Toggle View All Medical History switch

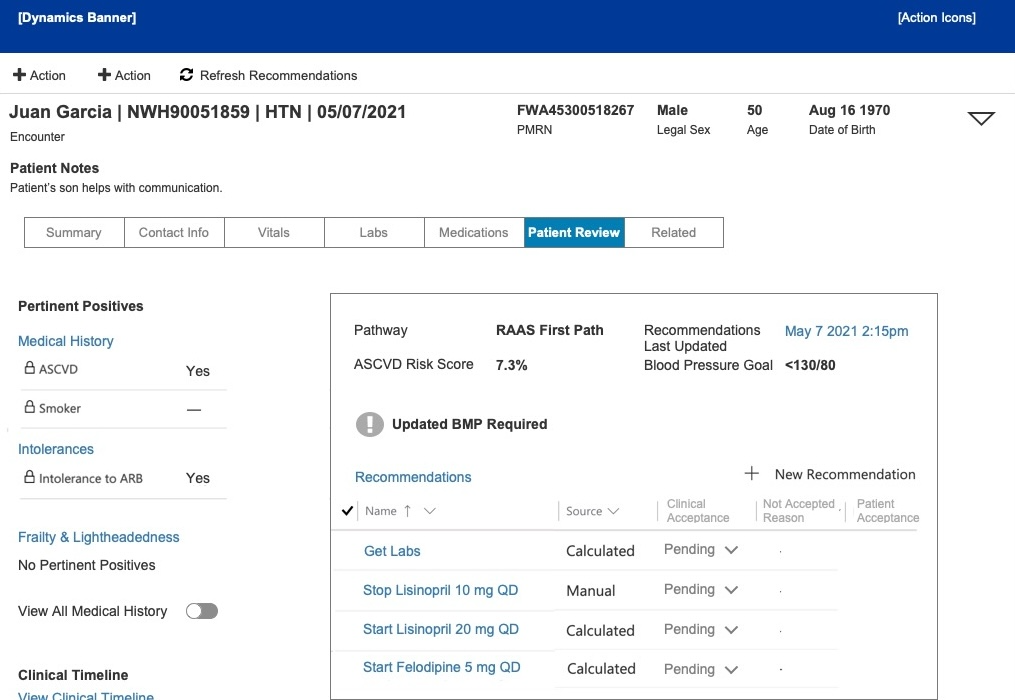[x=202, y=611]
